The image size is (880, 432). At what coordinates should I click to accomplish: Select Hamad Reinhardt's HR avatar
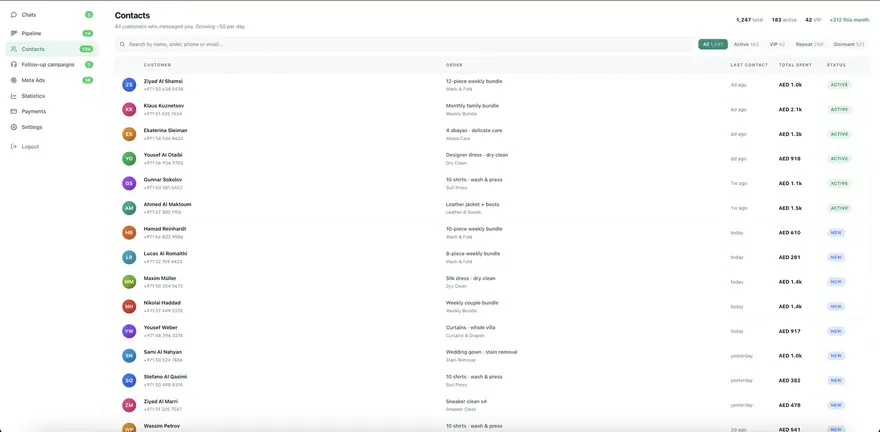tap(129, 232)
